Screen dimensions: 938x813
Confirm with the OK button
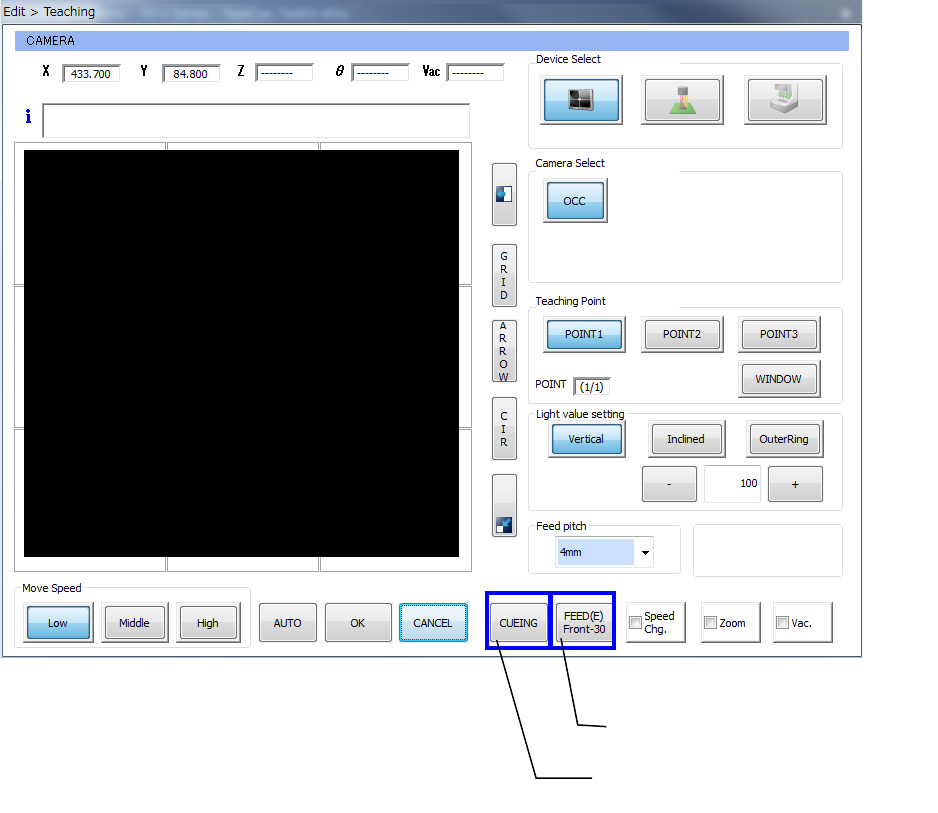(358, 623)
